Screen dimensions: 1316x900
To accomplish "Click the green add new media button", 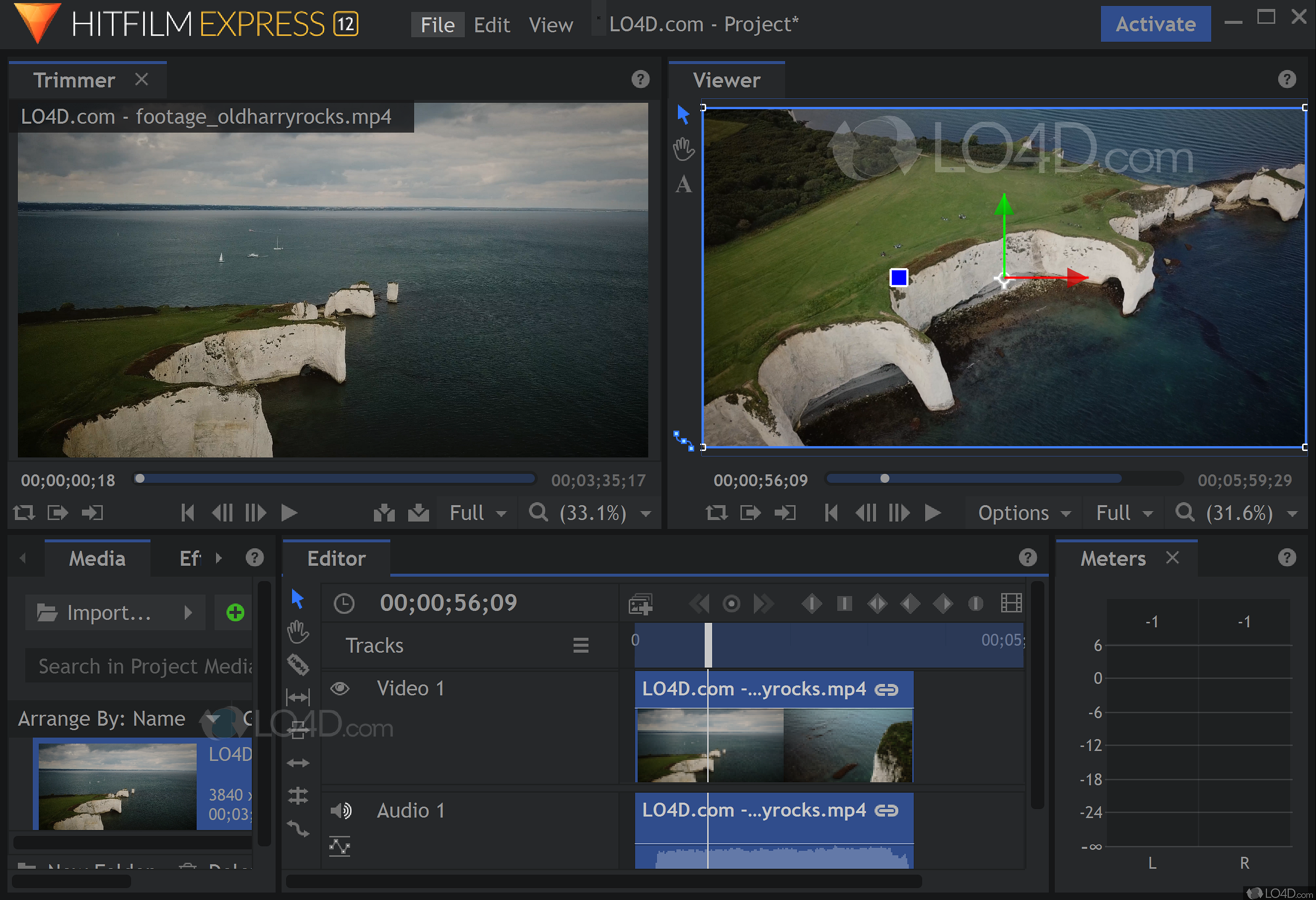I will (x=235, y=612).
